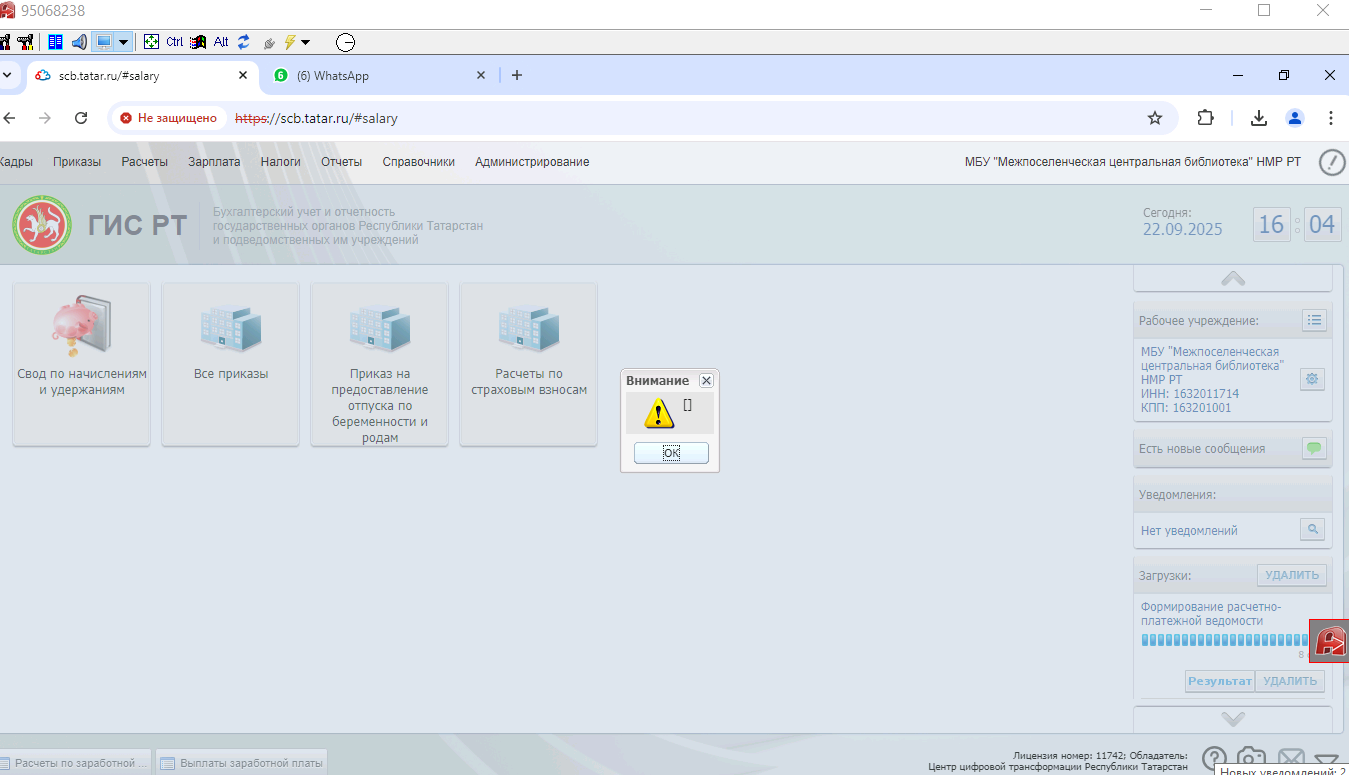The width and height of the screenshot is (1349, 775).
Task: Open new messages speech bubble icon
Action: click(x=1314, y=448)
